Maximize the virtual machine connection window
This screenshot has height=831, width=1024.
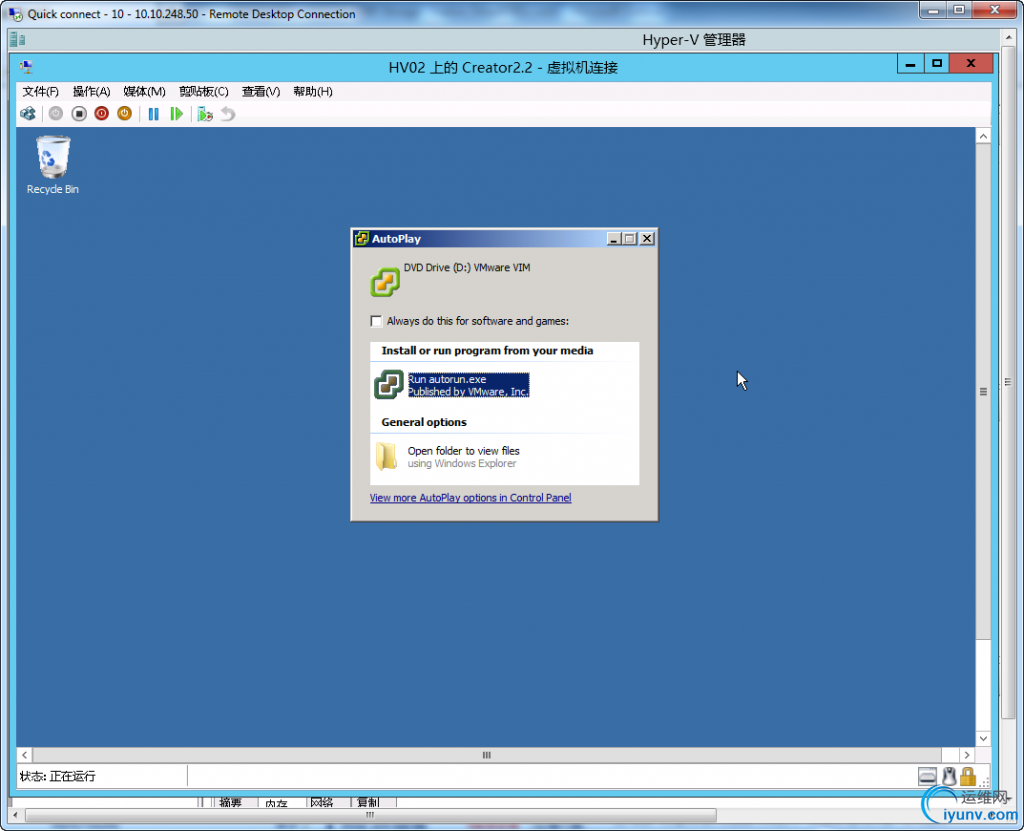pyautogui.click(x=936, y=64)
